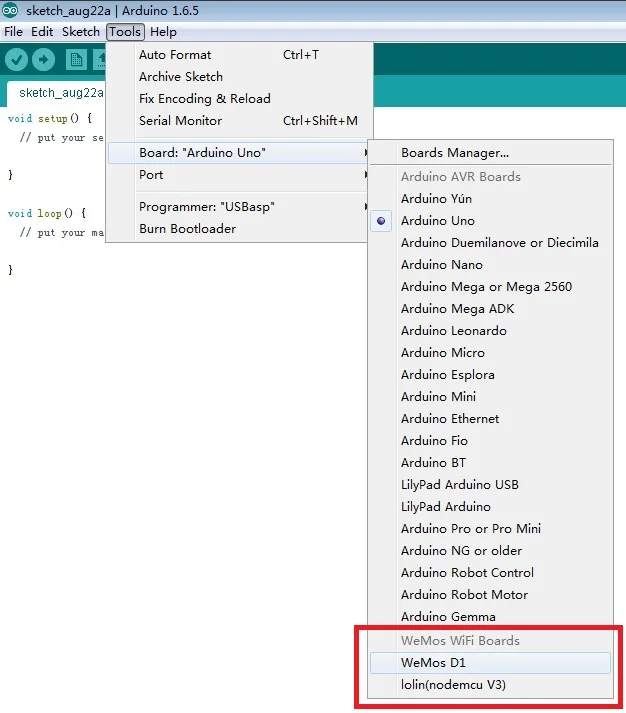626x713 pixels.
Task: Close the Tools menu via its header
Action: point(125,32)
